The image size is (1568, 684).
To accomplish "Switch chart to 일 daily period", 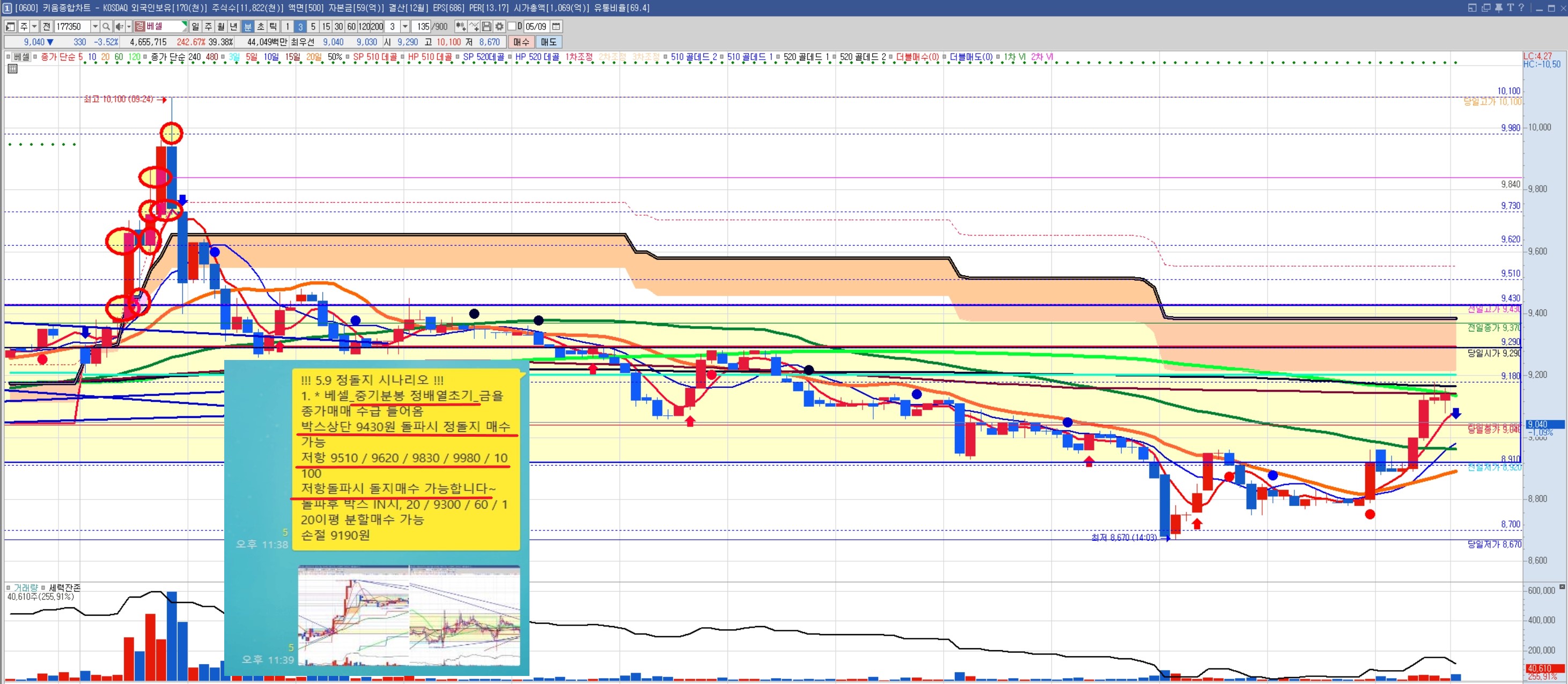I will [x=195, y=27].
